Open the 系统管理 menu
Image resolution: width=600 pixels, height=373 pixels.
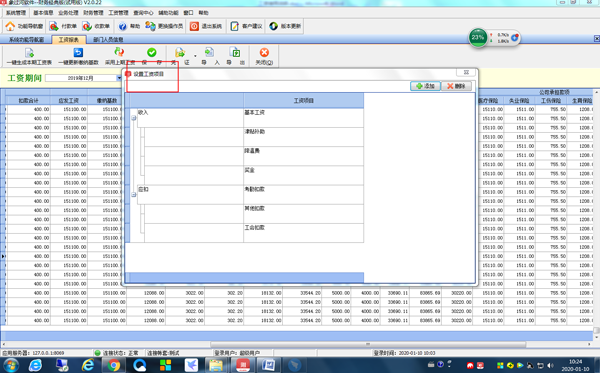point(16,13)
